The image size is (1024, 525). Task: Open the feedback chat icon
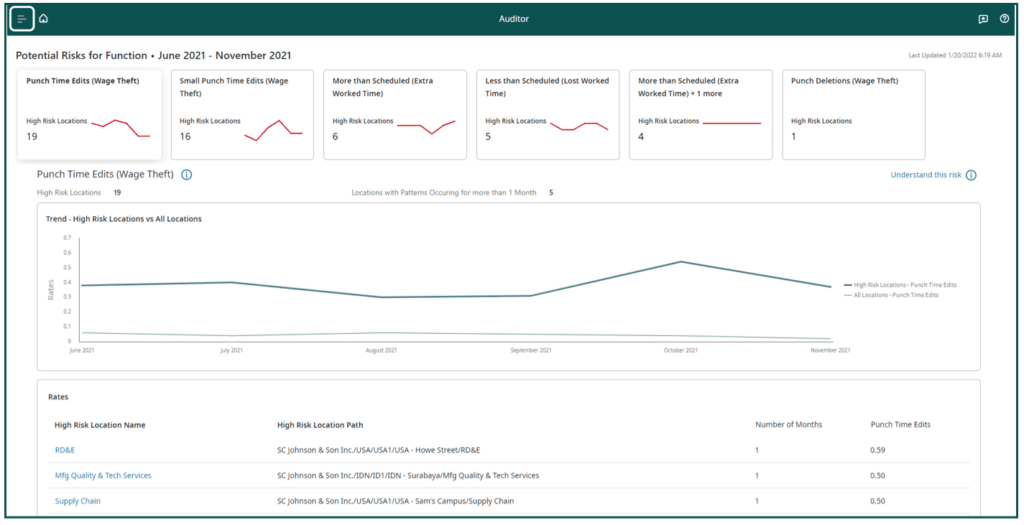[x=983, y=19]
